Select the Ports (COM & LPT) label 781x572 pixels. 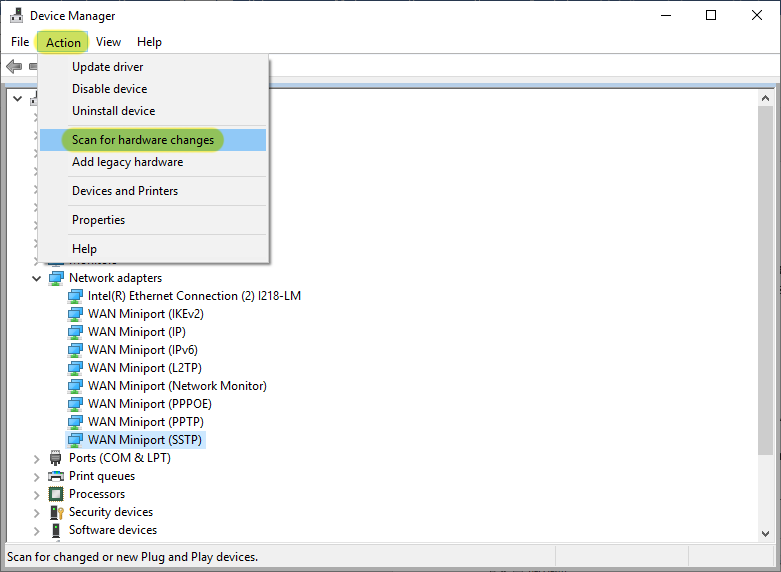tap(120, 458)
